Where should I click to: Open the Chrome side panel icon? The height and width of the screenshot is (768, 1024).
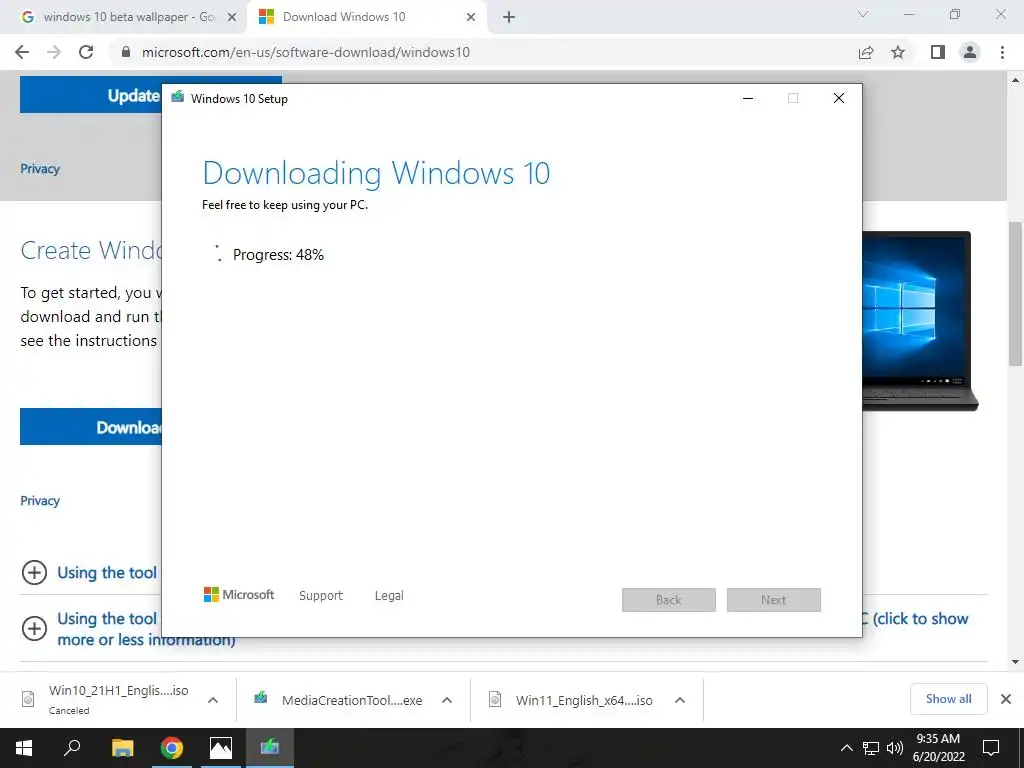(x=938, y=52)
